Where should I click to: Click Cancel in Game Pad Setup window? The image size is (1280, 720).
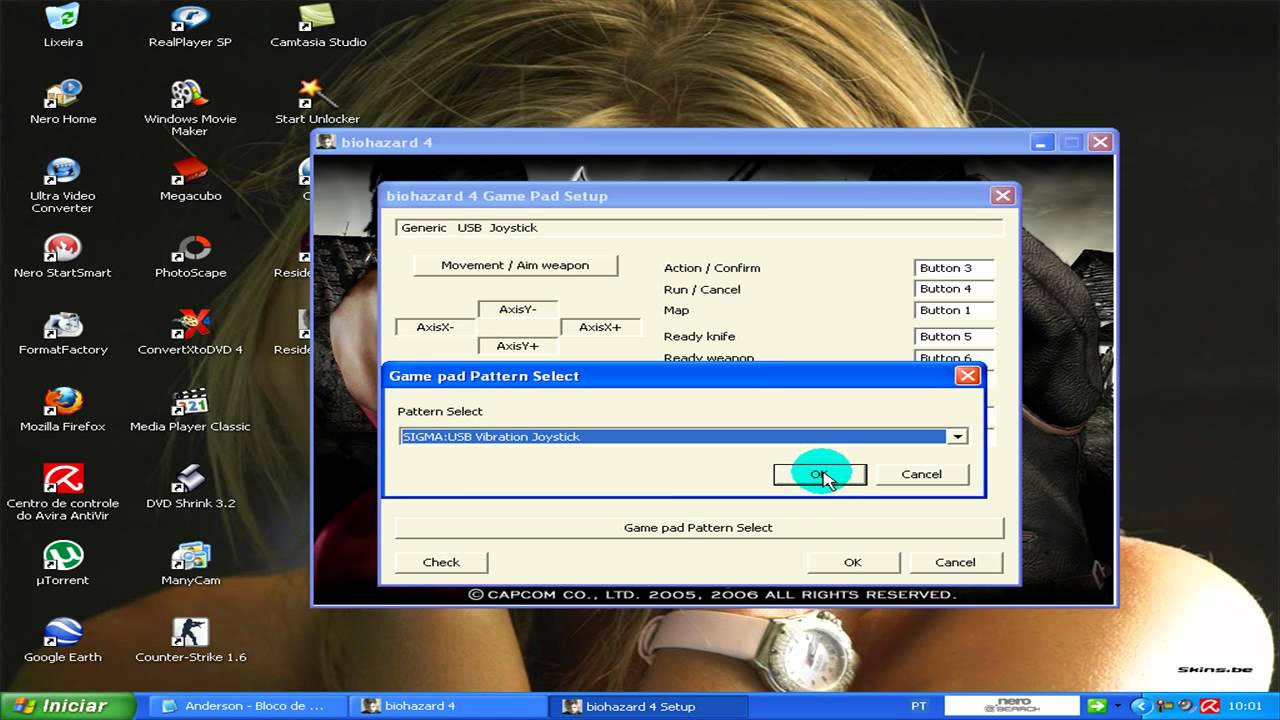tap(955, 562)
